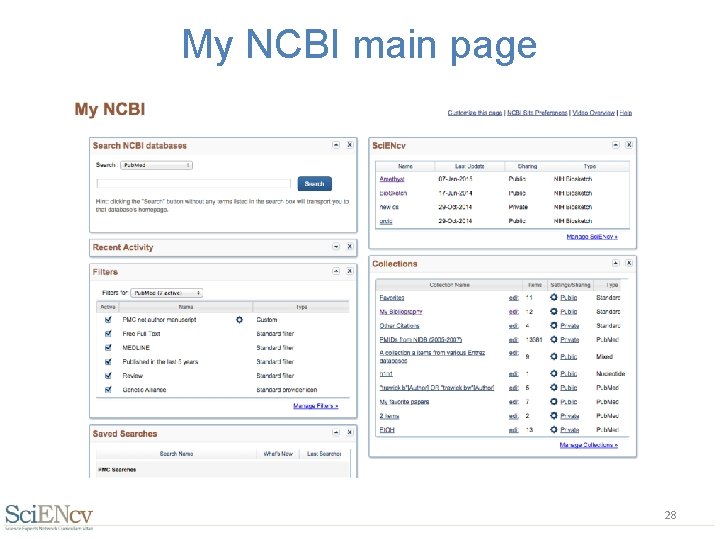Open the Help link
The width and height of the screenshot is (720, 540).
tap(626, 112)
